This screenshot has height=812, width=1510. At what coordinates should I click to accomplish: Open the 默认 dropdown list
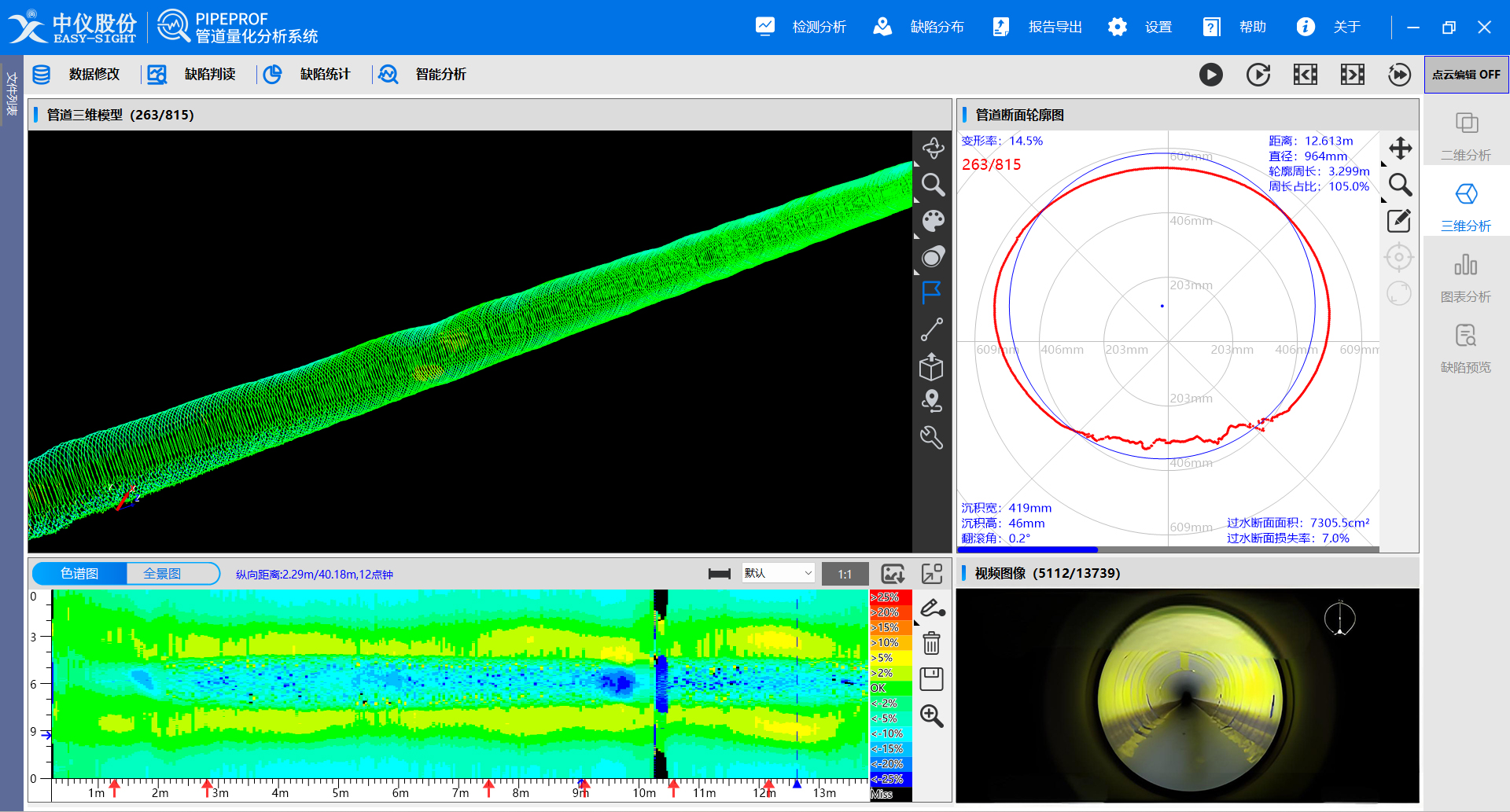point(777,574)
